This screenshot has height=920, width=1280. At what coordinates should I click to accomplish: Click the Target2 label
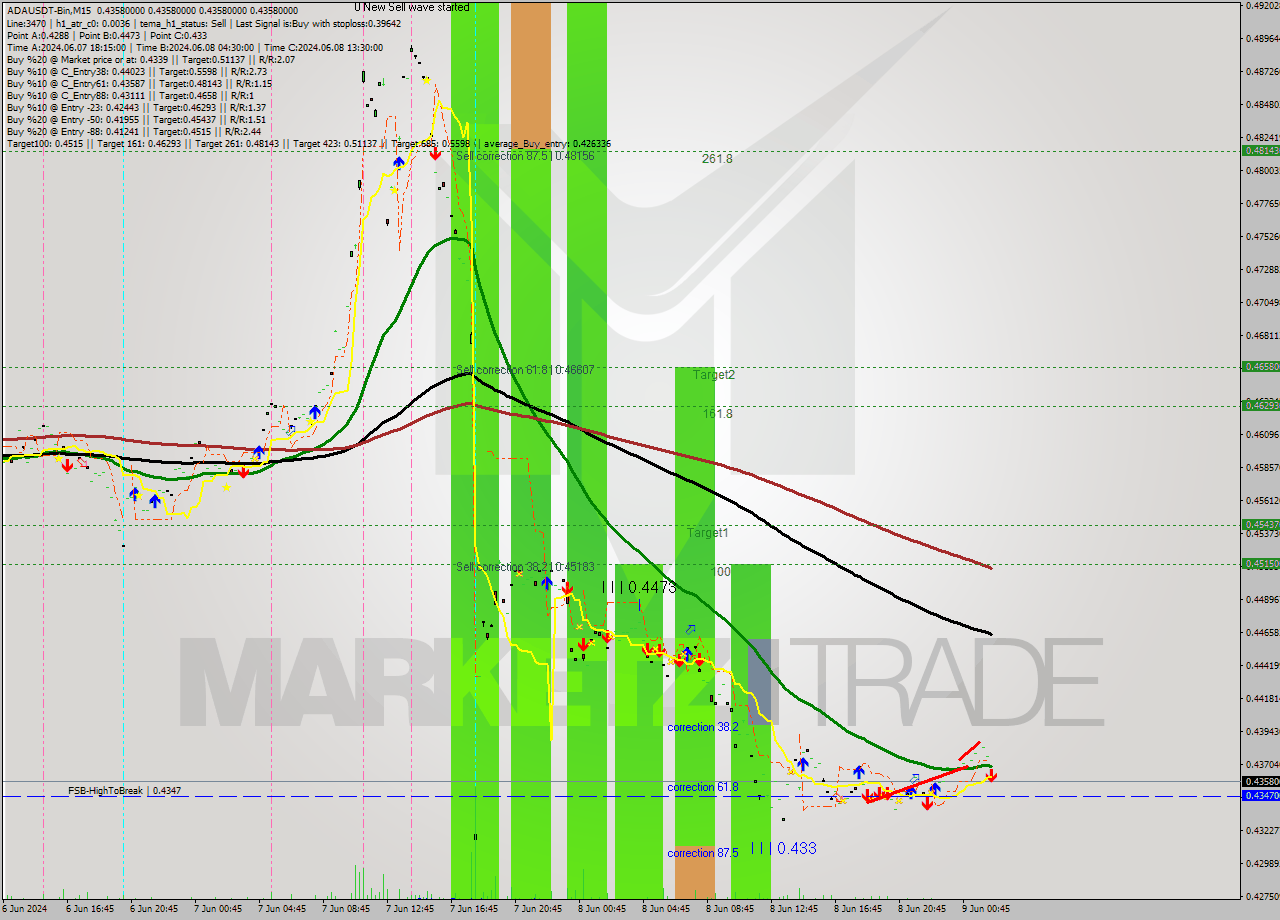[x=714, y=375]
